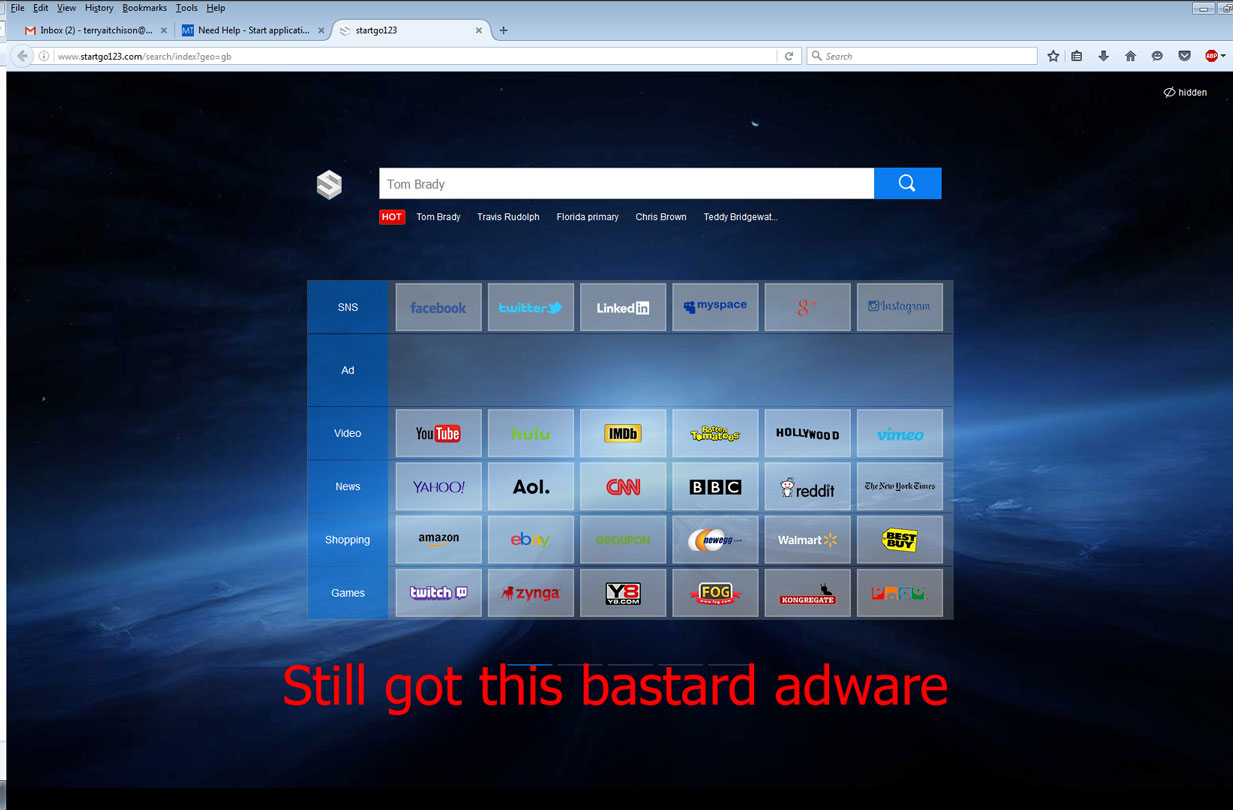Open the Edit menu
1233x810 pixels.
coord(40,8)
